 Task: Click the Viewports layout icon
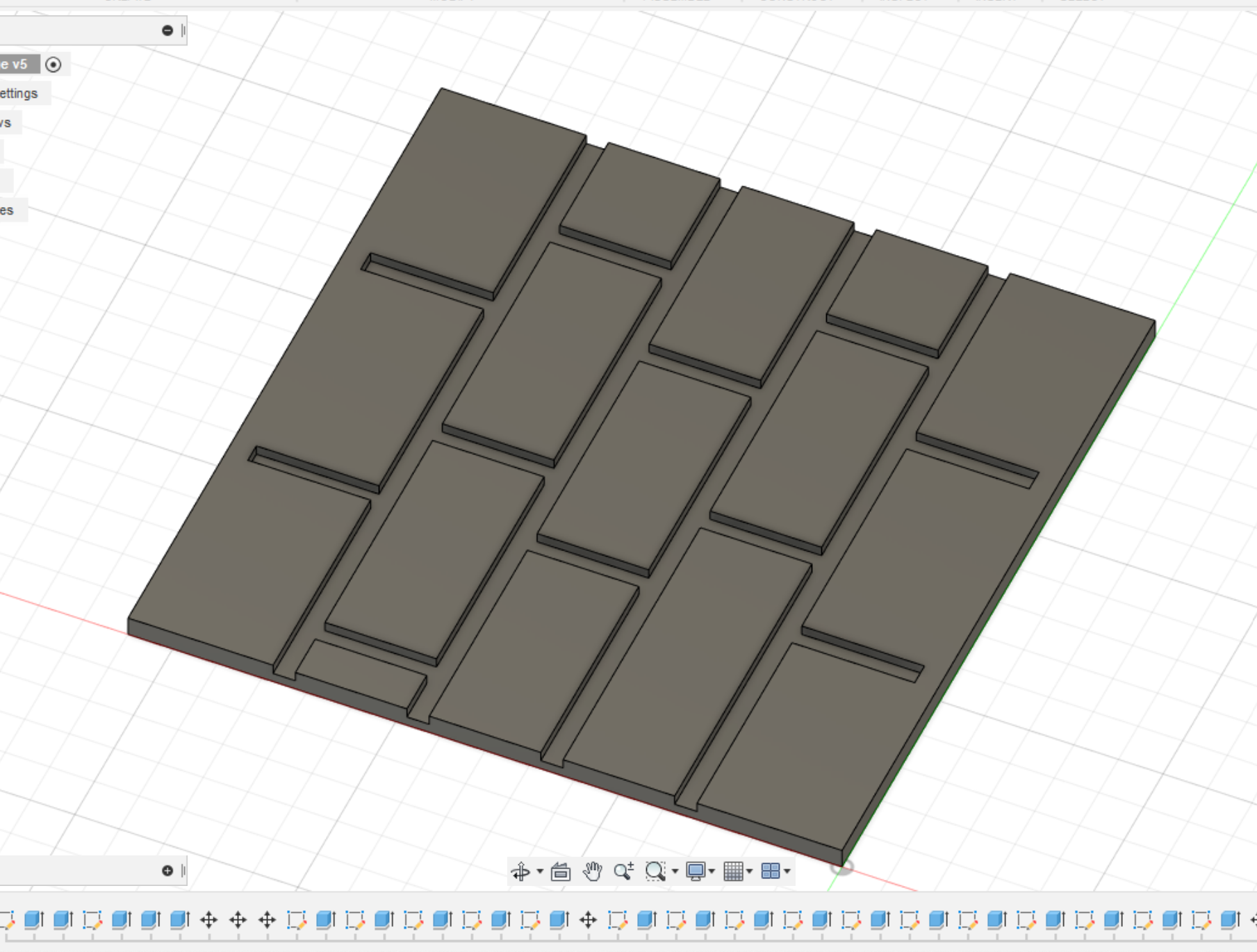click(x=771, y=871)
